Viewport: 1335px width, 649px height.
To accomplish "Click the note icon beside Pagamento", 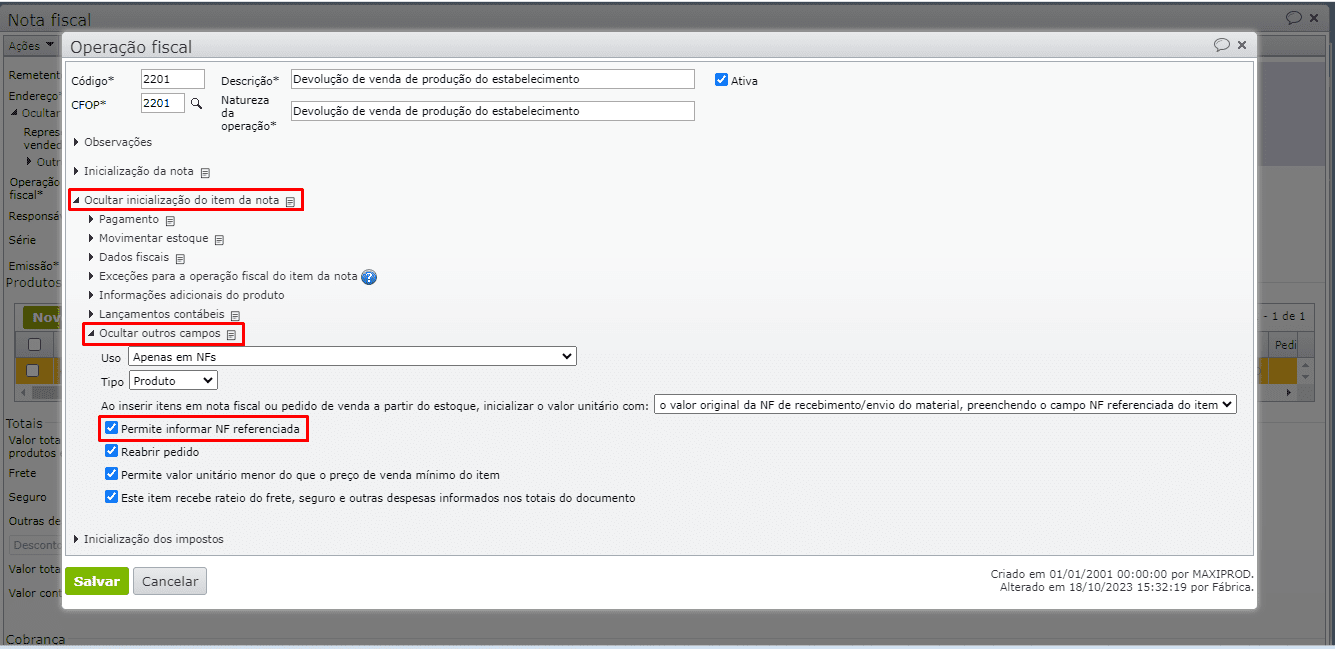I will [x=170, y=220].
